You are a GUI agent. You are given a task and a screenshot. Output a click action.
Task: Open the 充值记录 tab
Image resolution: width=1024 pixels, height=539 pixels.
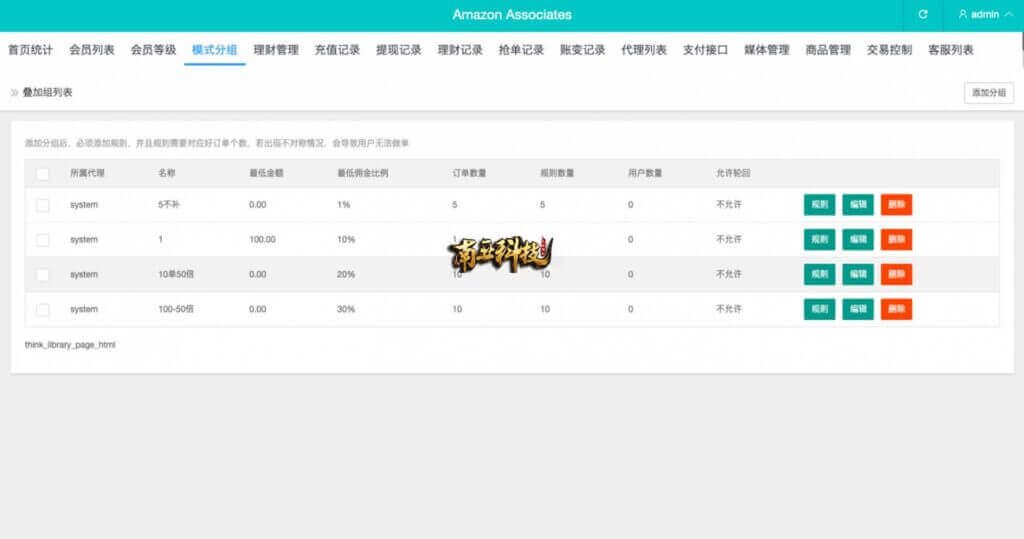click(337, 50)
